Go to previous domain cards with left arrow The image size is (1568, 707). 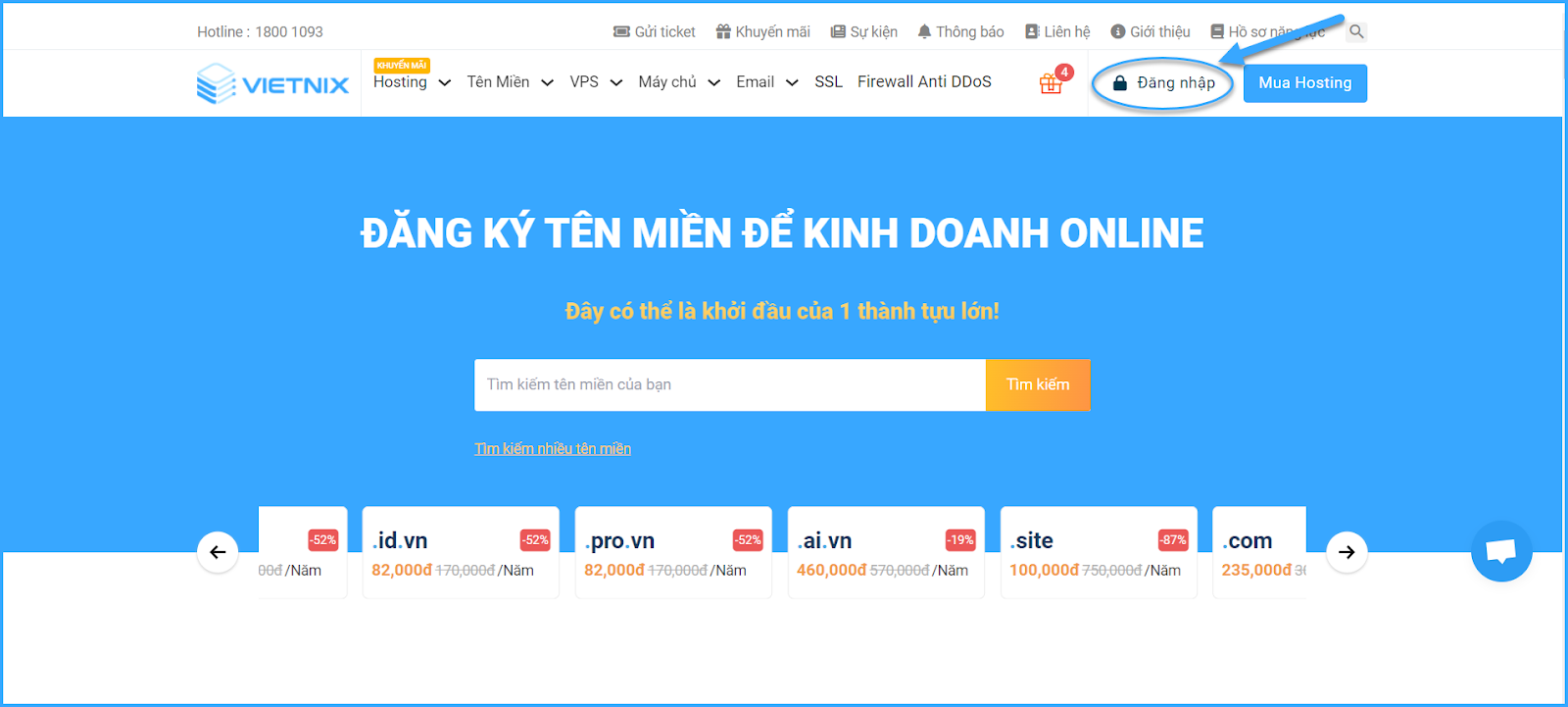click(x=218, y=552)
